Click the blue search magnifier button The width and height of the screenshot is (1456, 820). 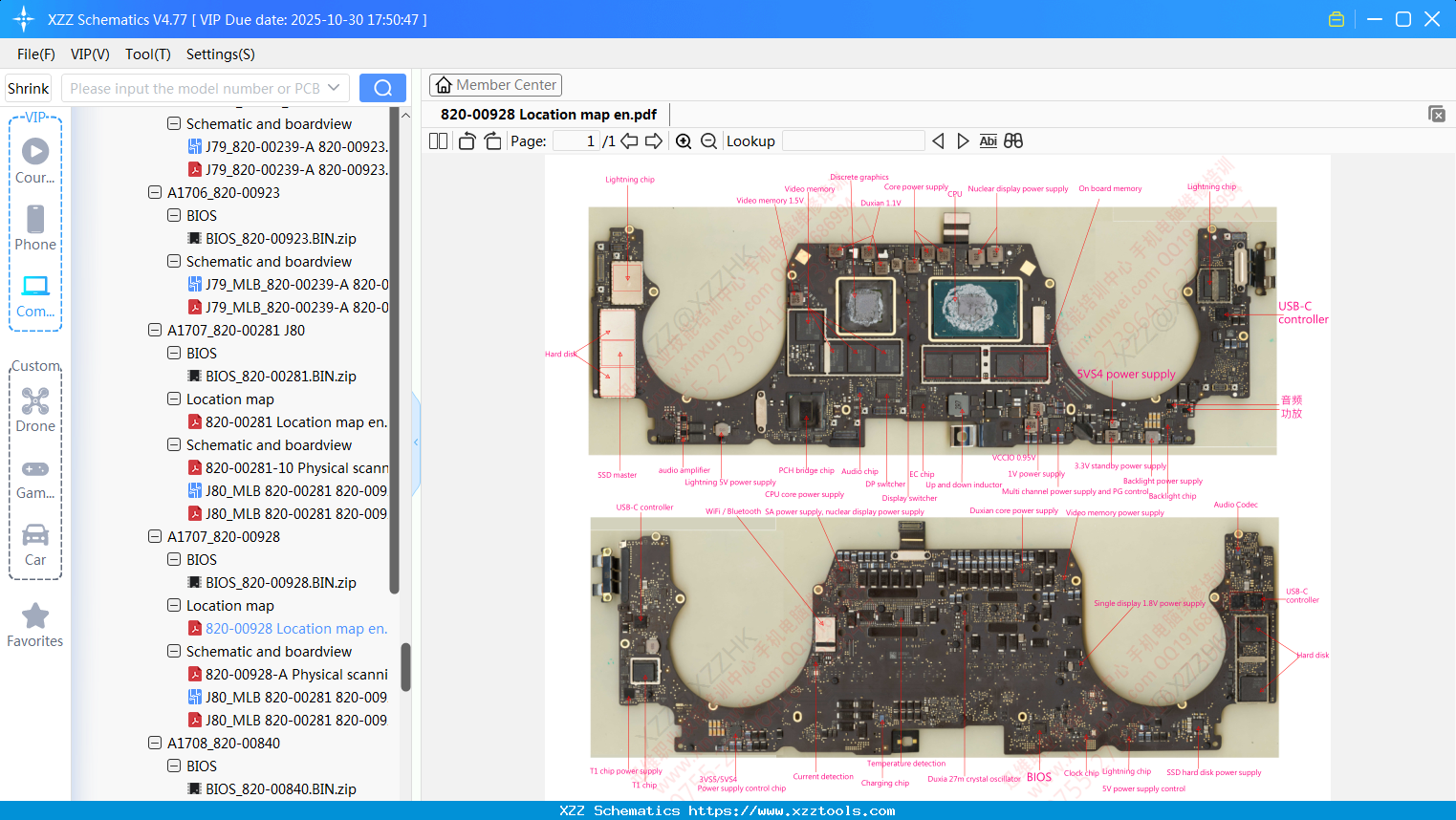click(x=382, y=88)
